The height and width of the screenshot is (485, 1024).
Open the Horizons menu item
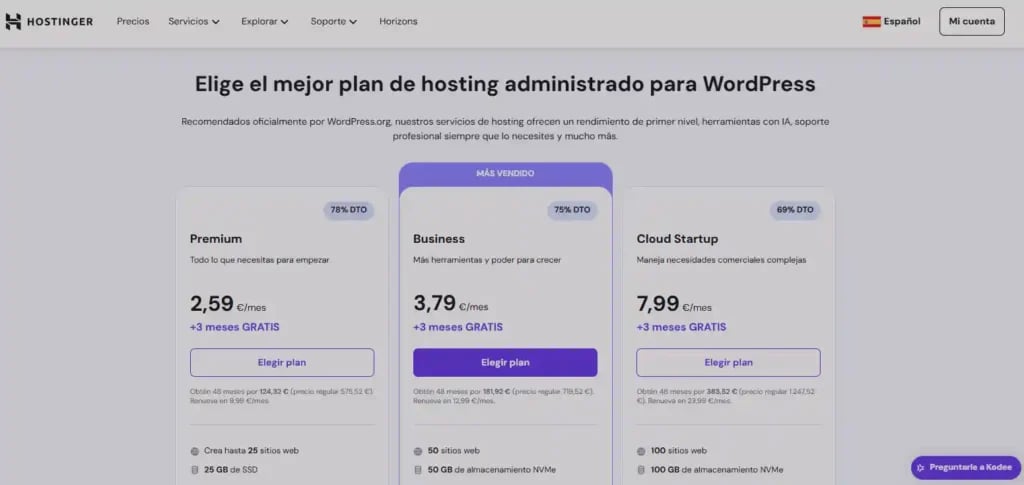(x=398, y=22)
